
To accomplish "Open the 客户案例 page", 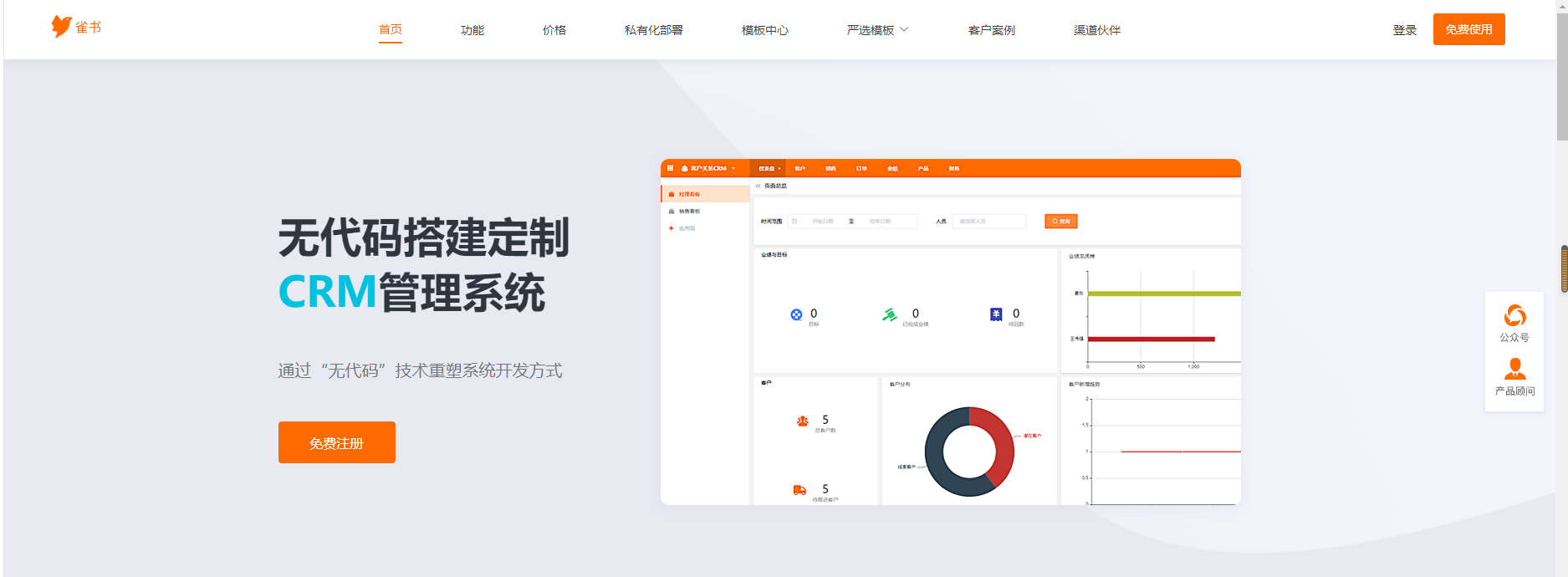I will pyautogui.click(x=992, y=30).
